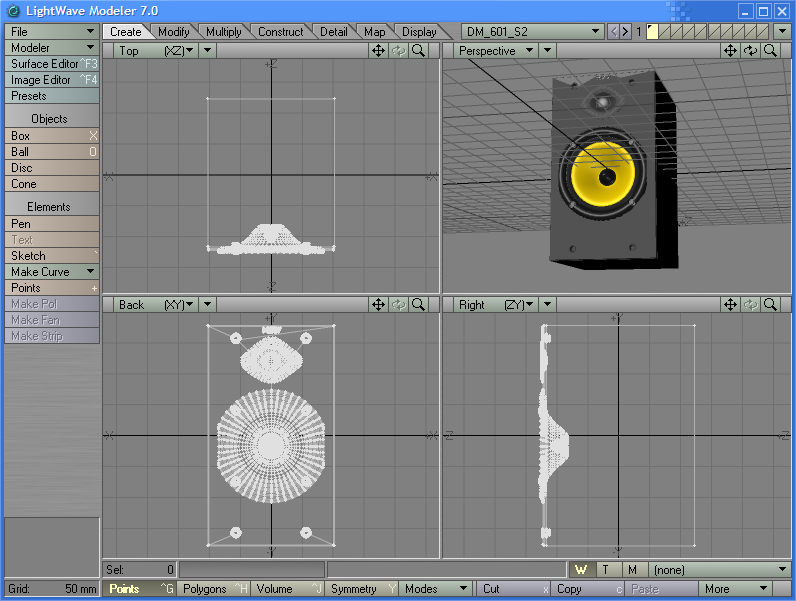
Task: Open the layers options dropdown arrow at far right
Action: (x=782, y=32)
